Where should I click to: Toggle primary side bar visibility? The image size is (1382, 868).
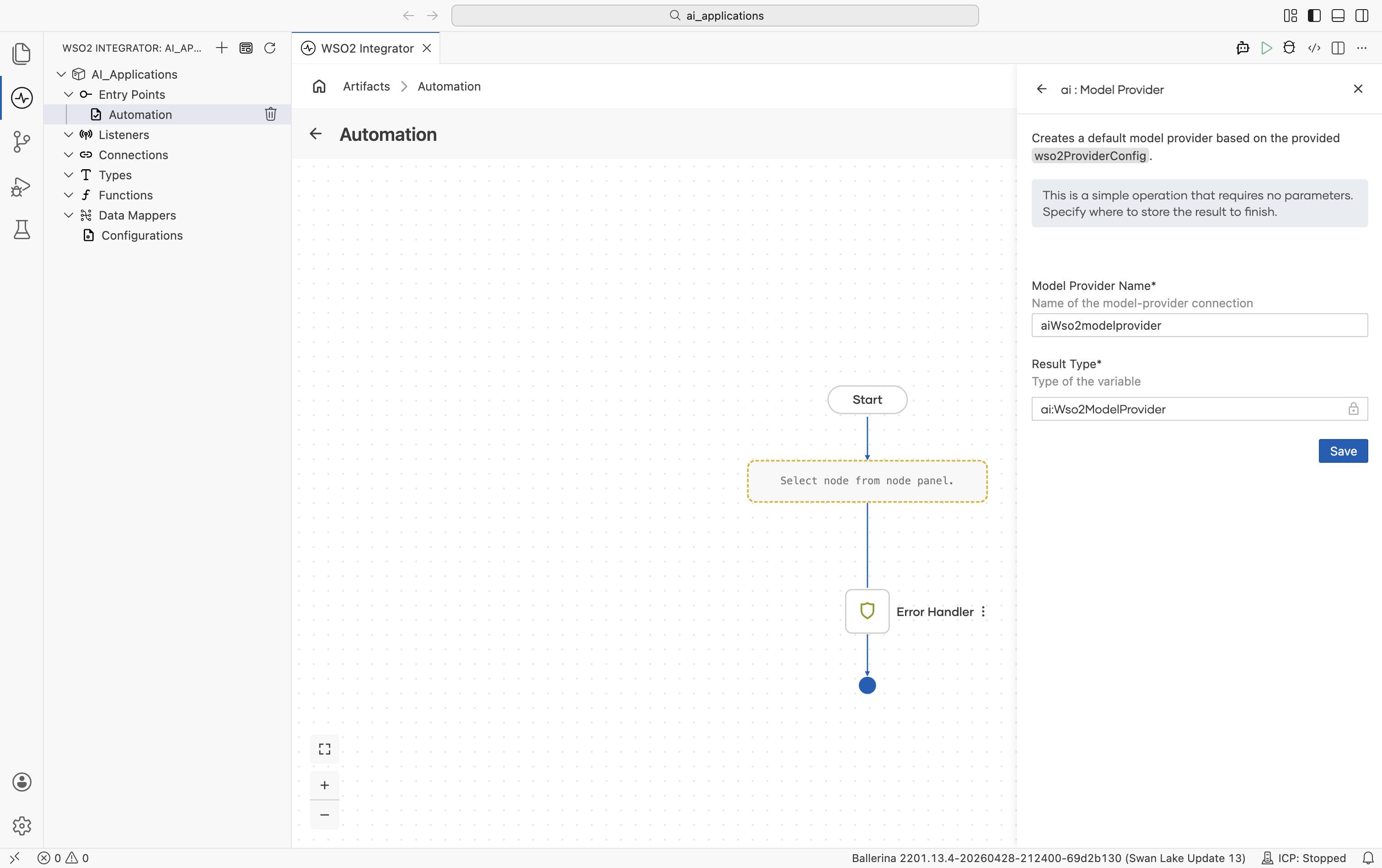point(1314,16)
